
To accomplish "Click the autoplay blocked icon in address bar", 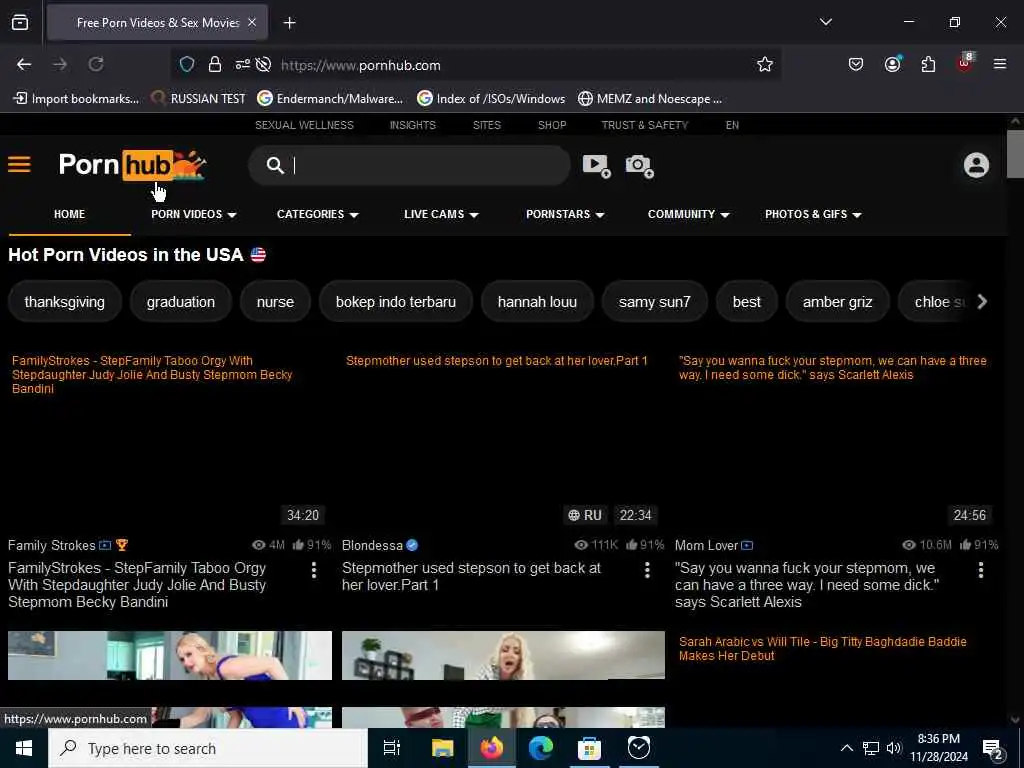I will (x=263, y=65).
